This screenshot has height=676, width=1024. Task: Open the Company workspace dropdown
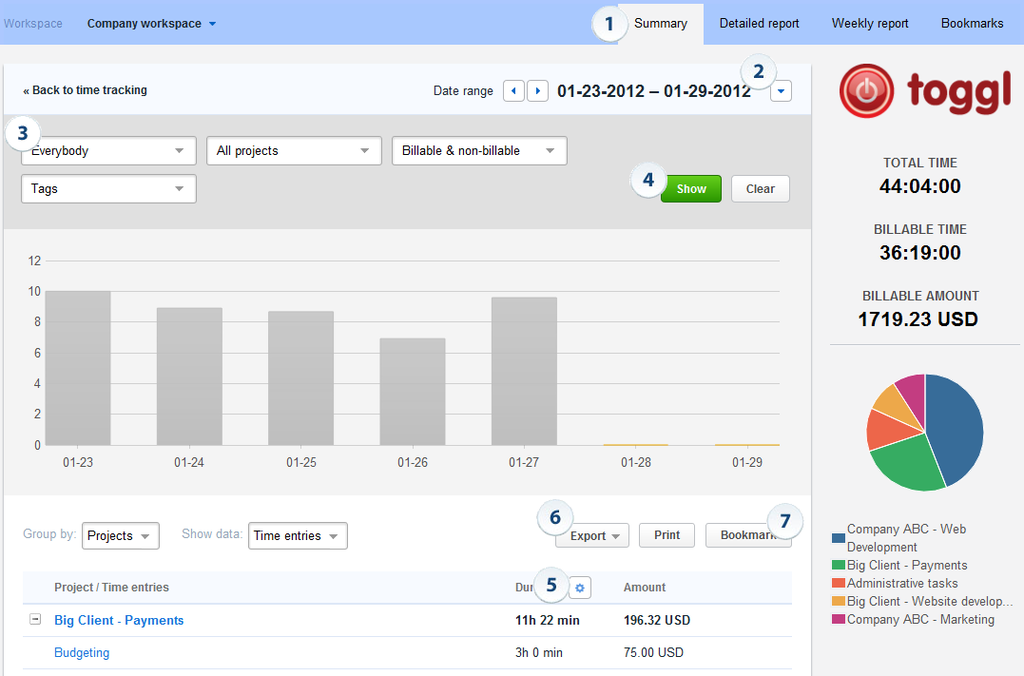click(x=152, y=24)
